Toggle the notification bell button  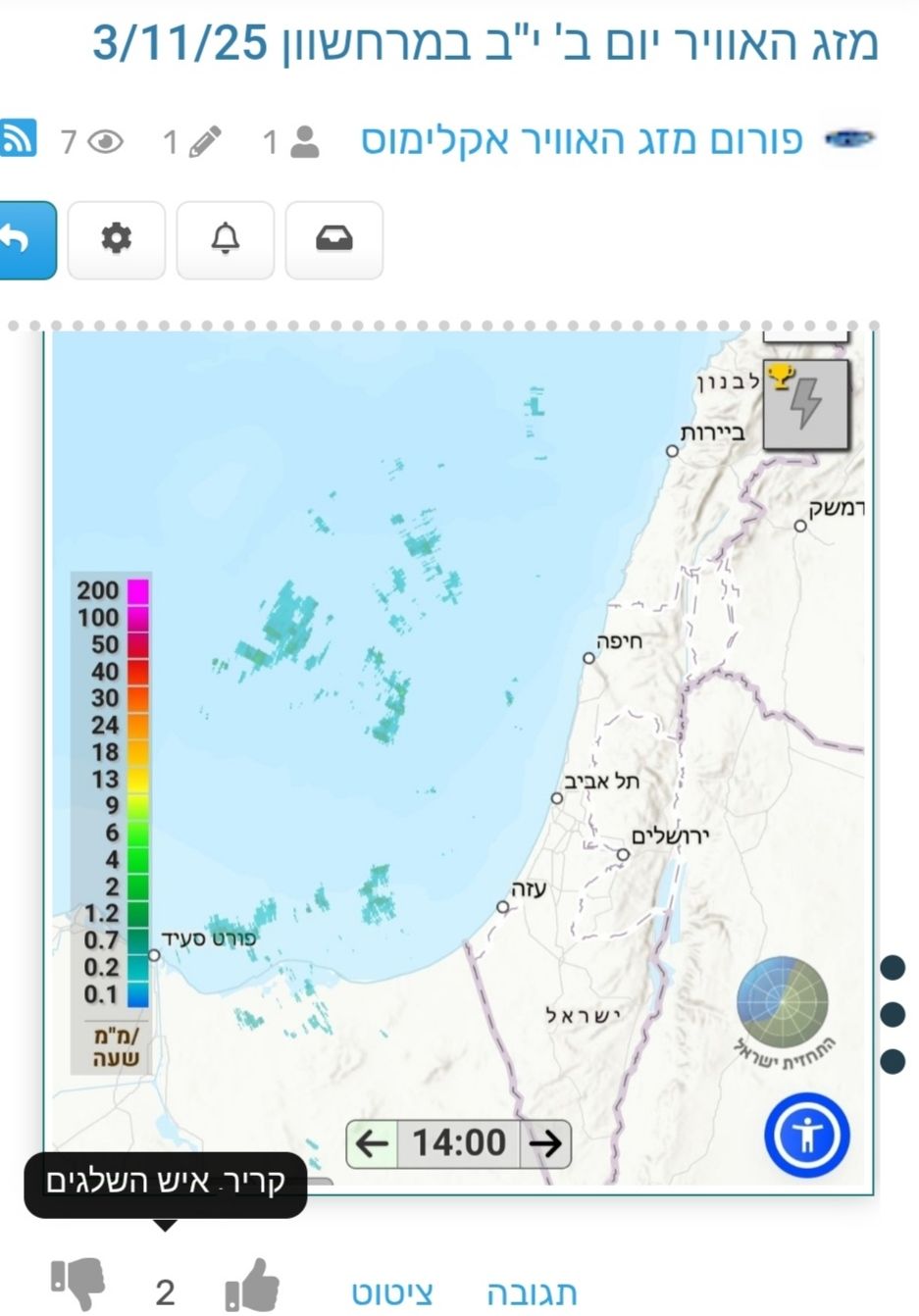point(226,240)
